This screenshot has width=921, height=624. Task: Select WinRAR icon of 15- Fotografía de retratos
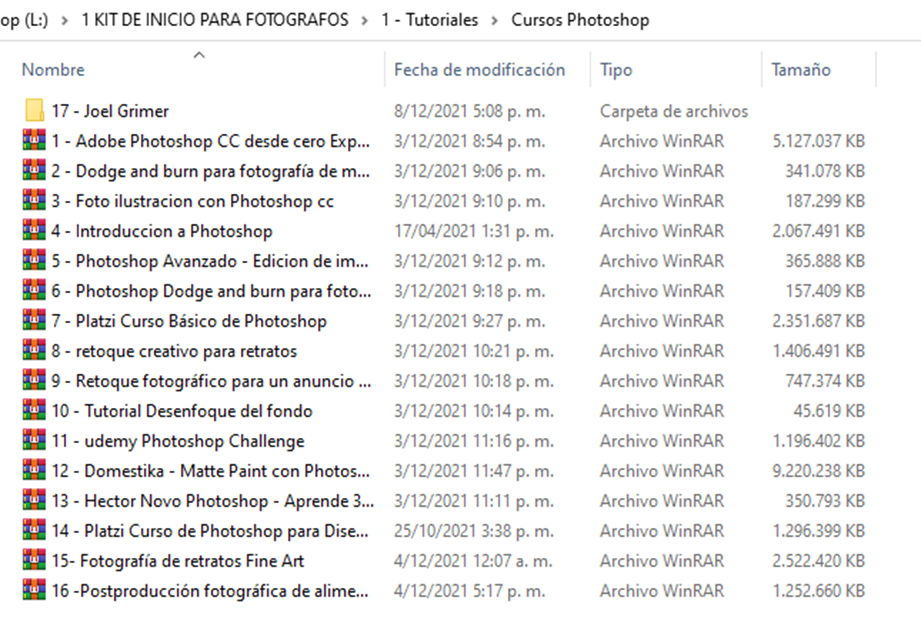[x=34, y=560]
